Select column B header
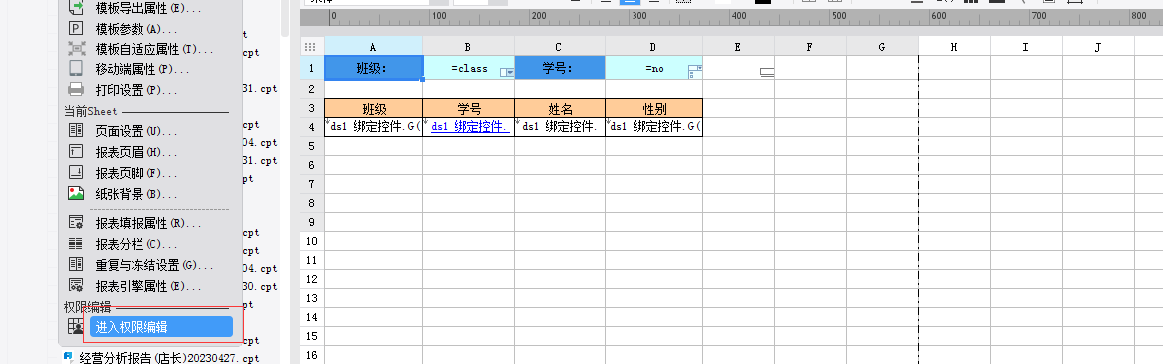Viewport: 1163px width, 364px height. [x=469, y=46]
